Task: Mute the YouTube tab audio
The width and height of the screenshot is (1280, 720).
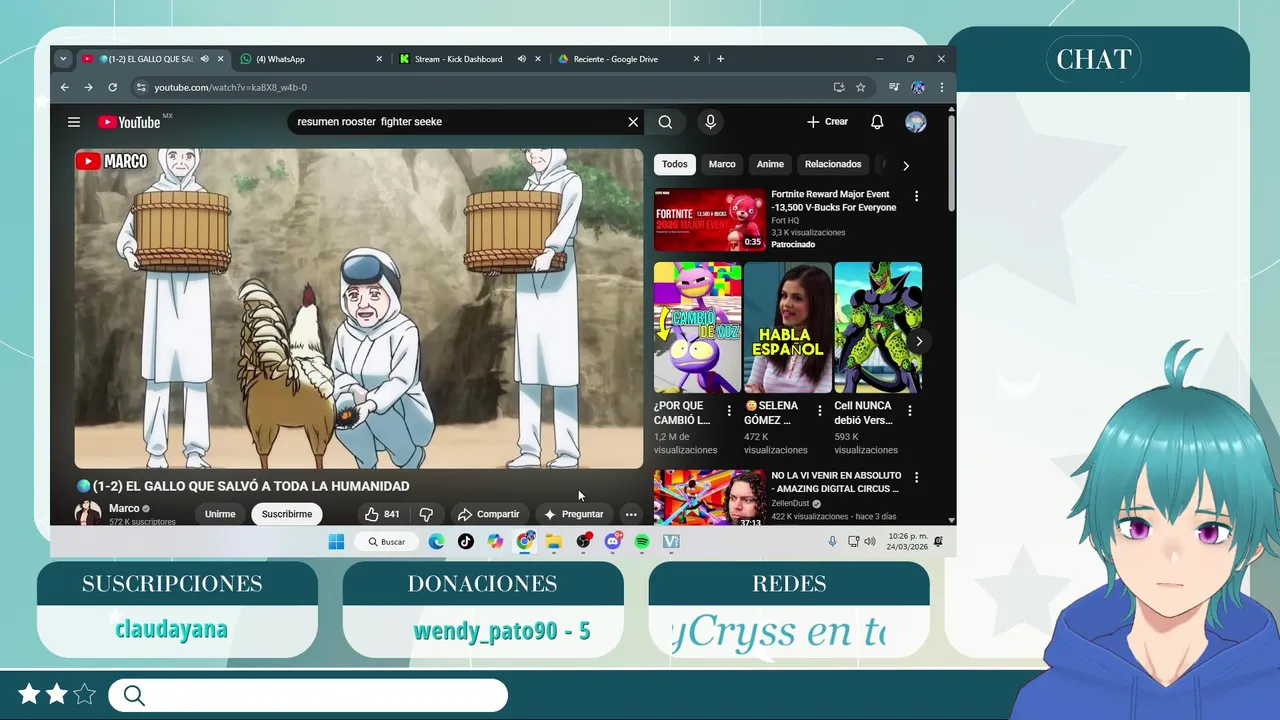Action: pos(204,59)
